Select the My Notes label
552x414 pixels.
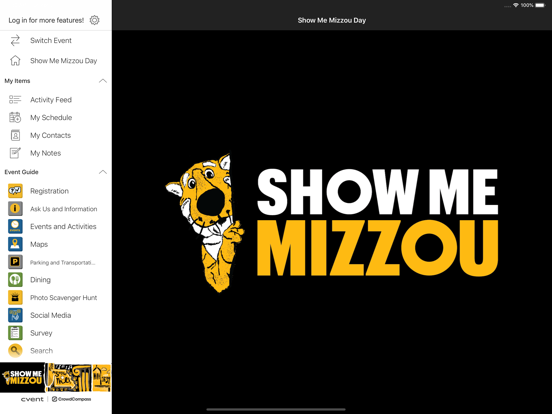pos(45,153)
